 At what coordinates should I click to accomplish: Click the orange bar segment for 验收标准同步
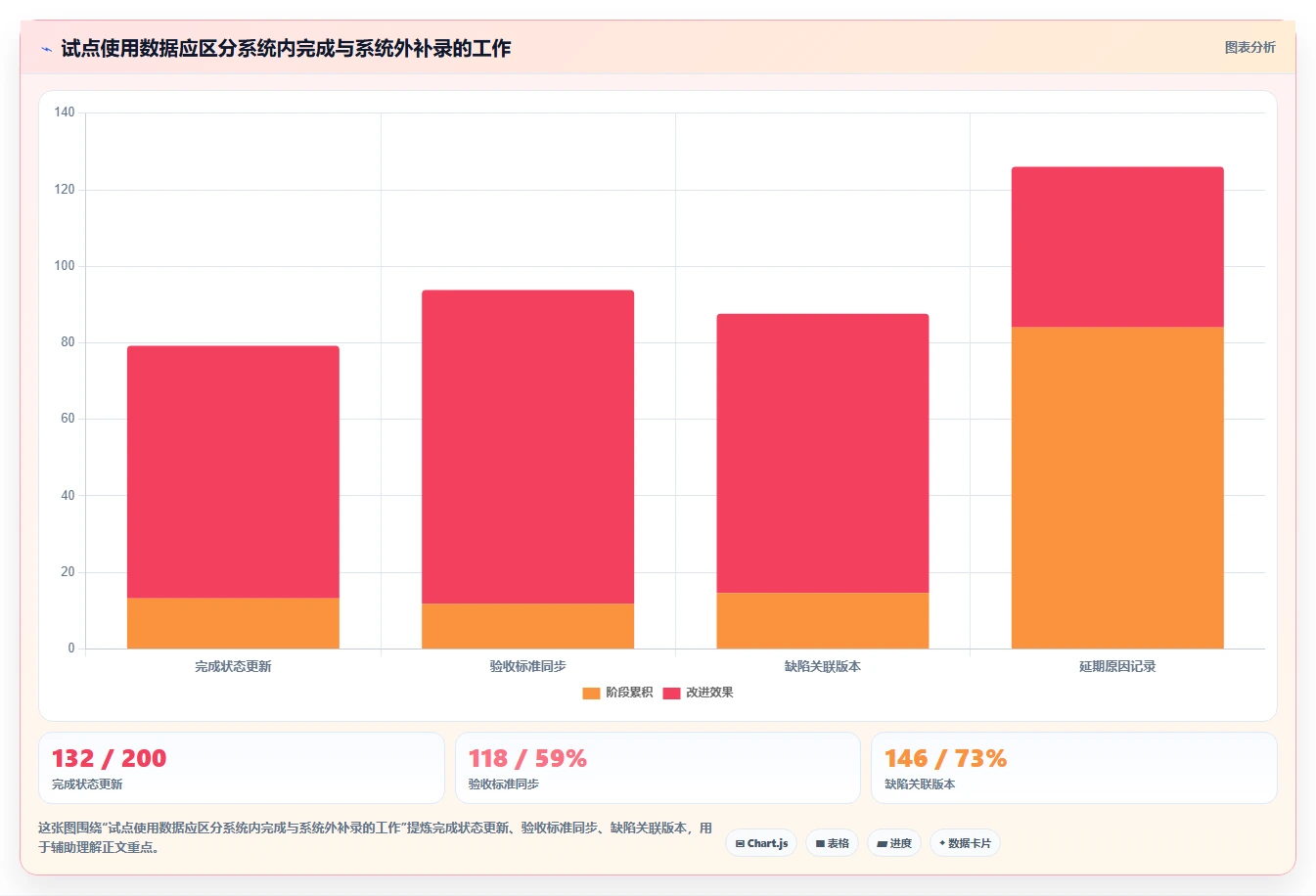[x=527, y=626]
